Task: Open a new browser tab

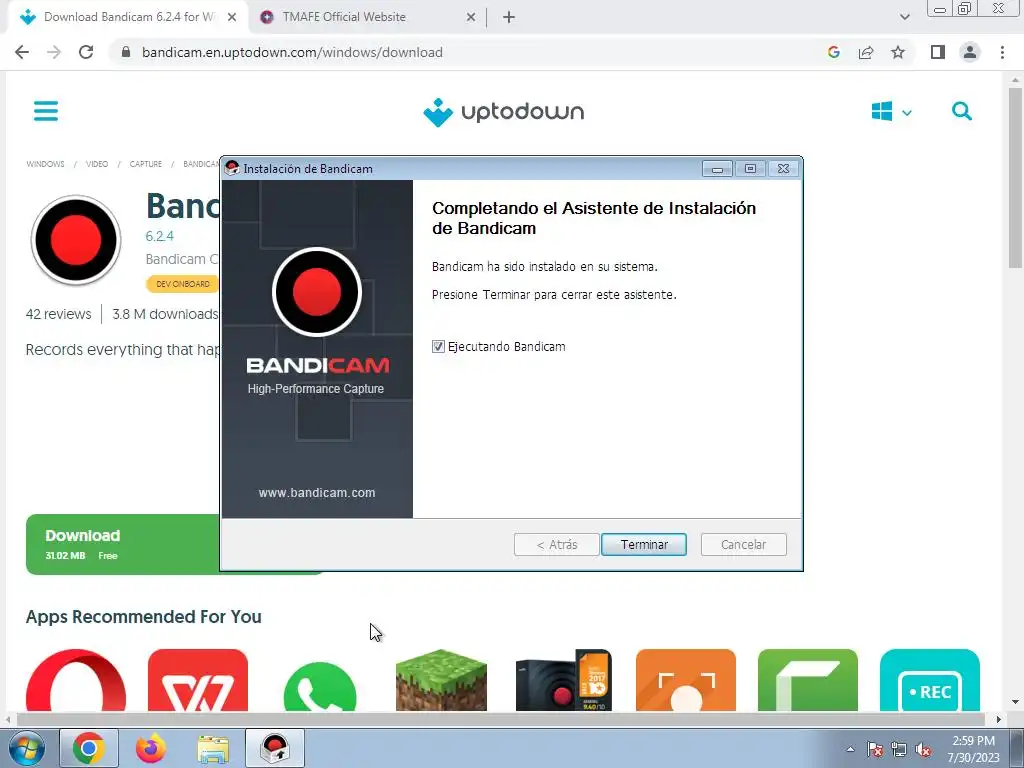Action: [x=509, y=18]
